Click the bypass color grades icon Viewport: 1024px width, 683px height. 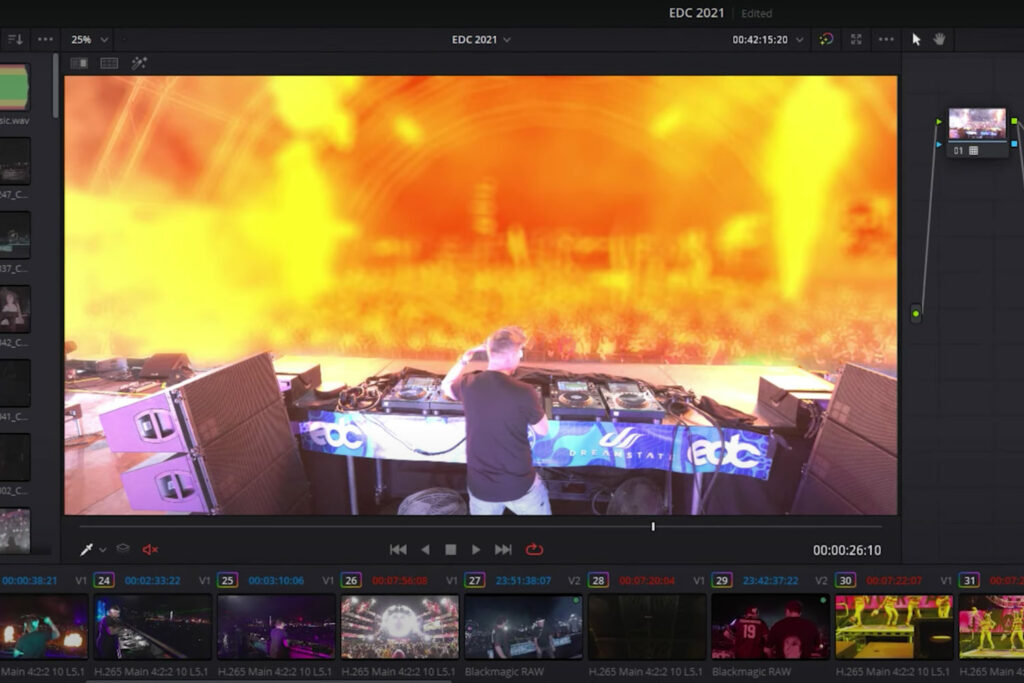pyautogui.click(x=825, y=40)
